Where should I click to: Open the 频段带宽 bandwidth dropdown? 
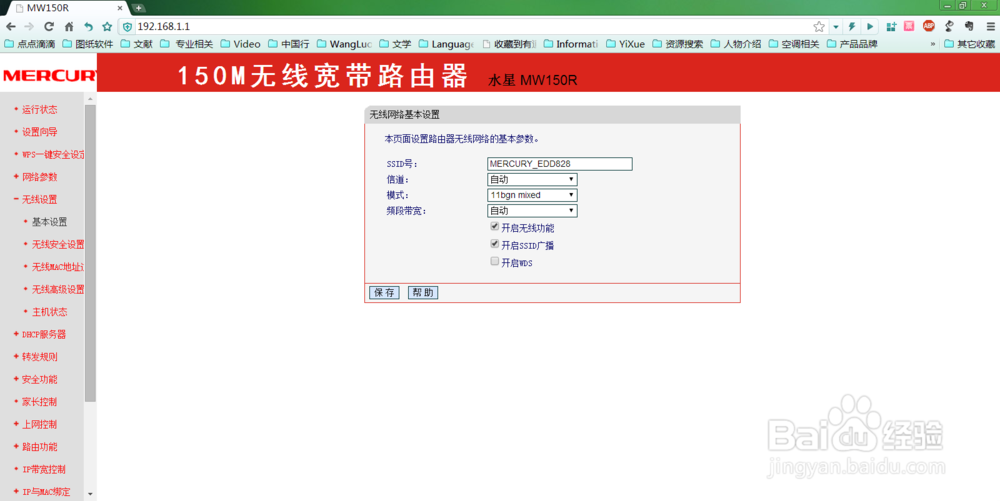[533, 210]
